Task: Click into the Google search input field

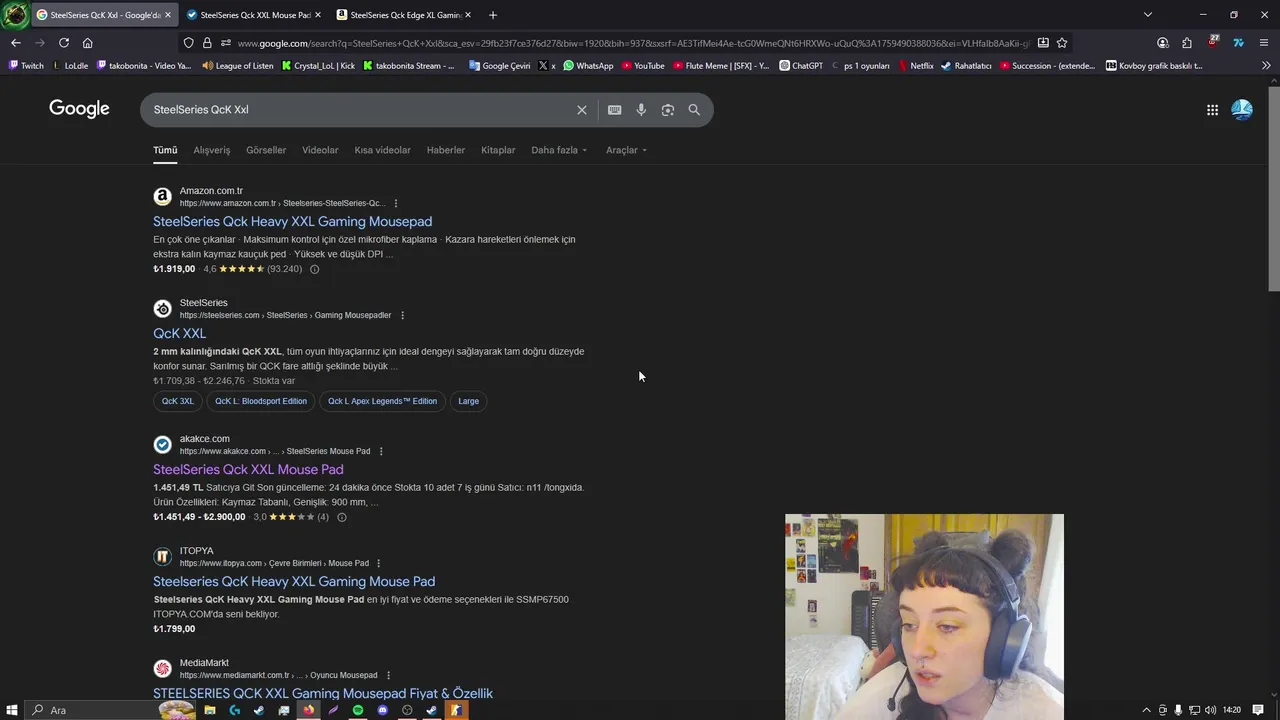Action: (360, 110)
